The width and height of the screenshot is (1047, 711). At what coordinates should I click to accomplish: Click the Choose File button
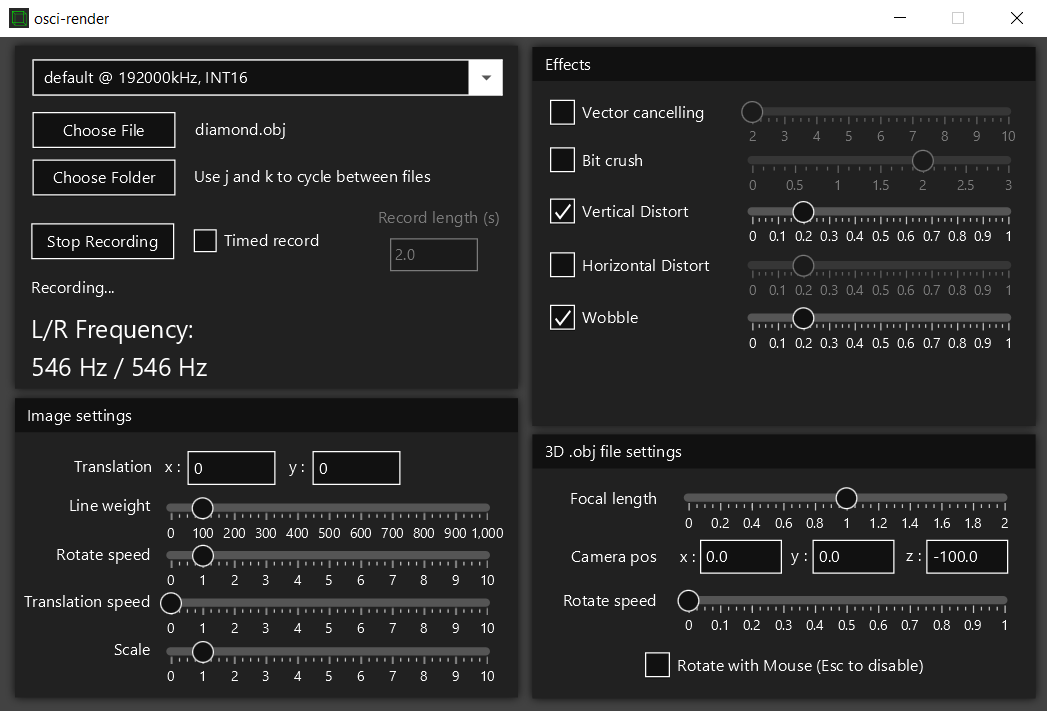[104, 130]
